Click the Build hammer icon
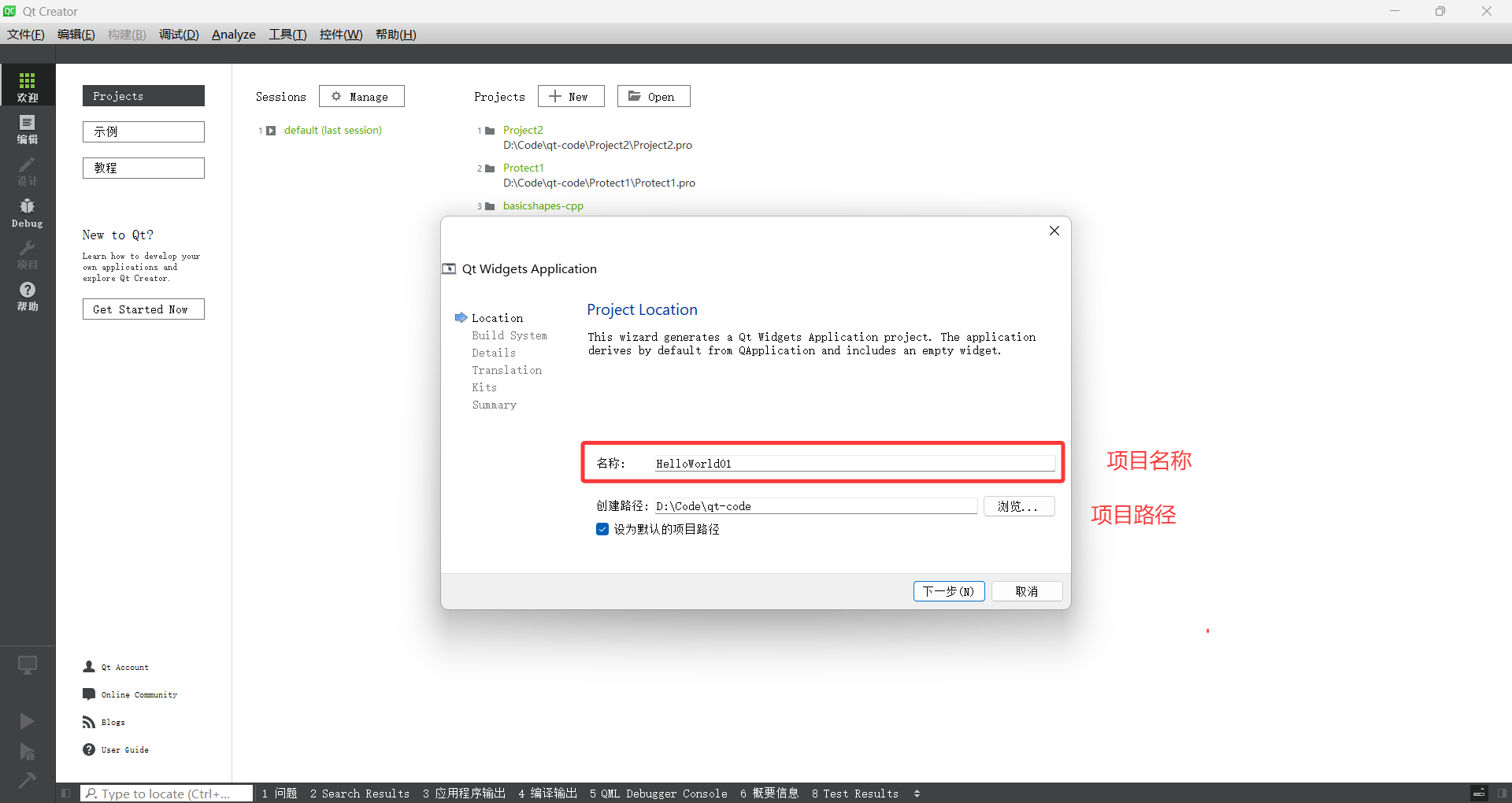 [x=27, y=780]
